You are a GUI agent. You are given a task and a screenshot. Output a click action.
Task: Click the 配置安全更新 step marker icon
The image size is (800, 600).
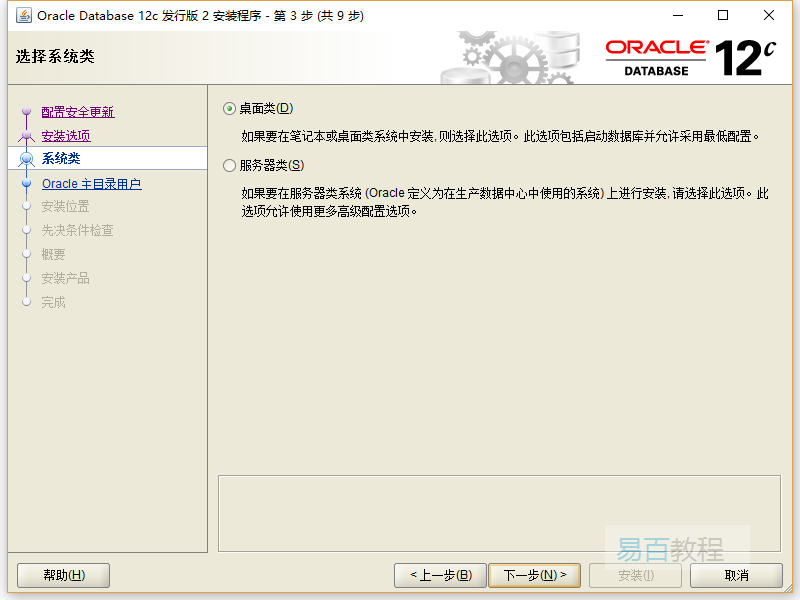(27, 113)
